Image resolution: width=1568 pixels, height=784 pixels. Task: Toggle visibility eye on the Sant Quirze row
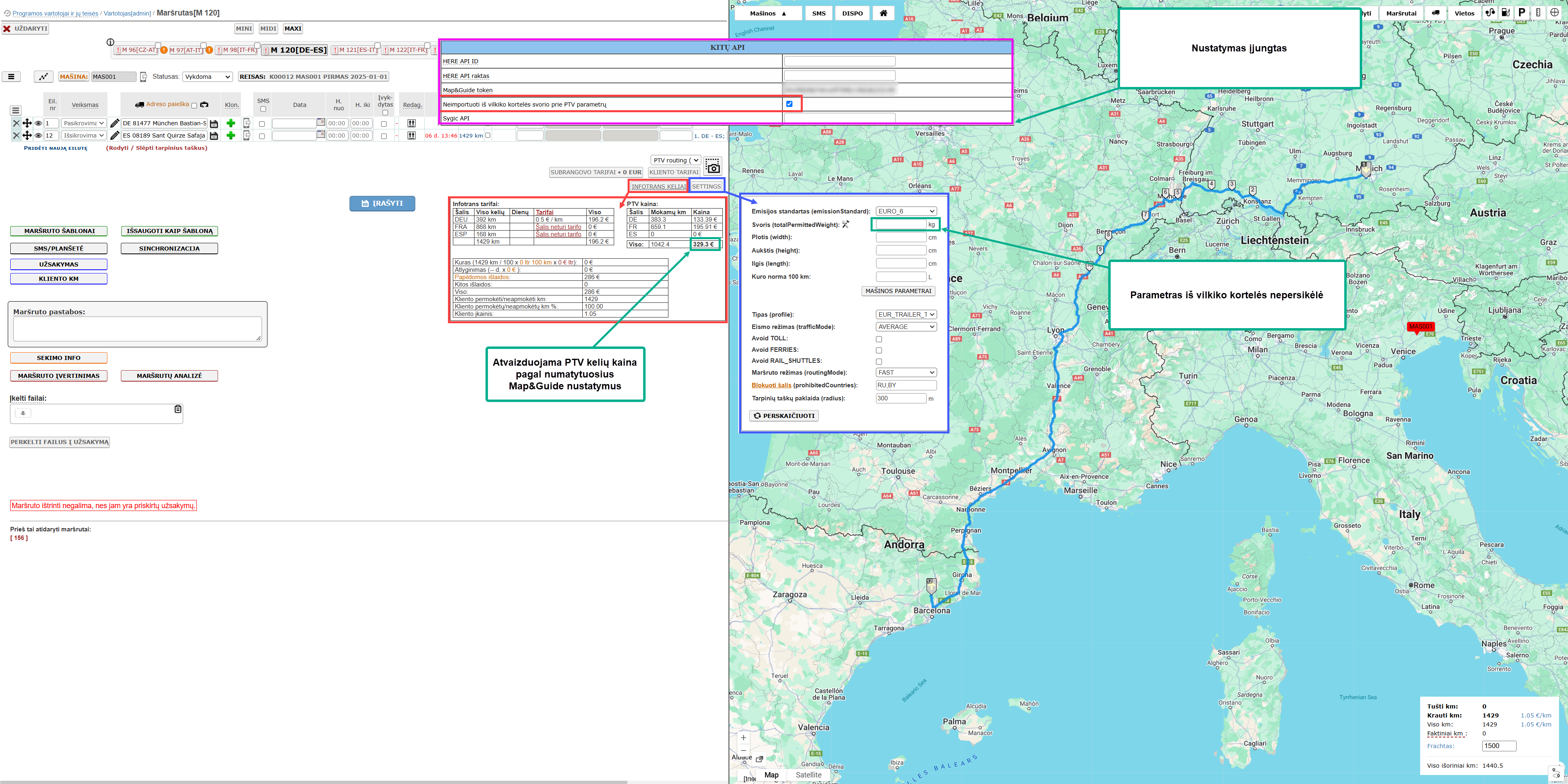click(x=38, y=135)
